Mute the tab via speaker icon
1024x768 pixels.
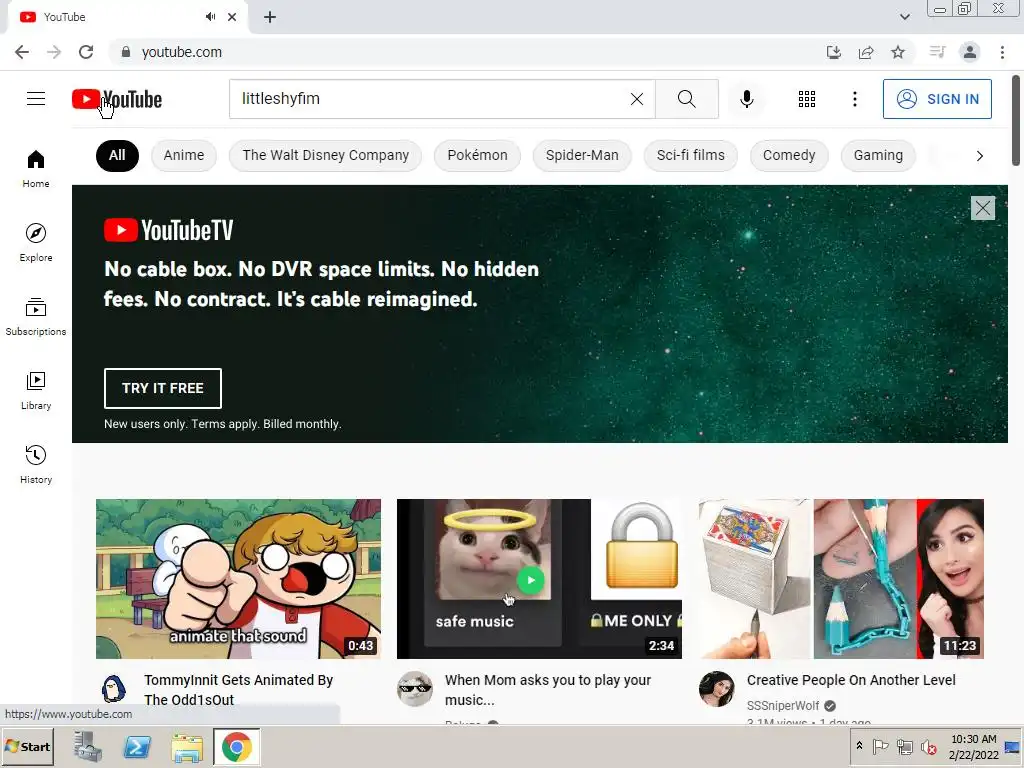210,17
